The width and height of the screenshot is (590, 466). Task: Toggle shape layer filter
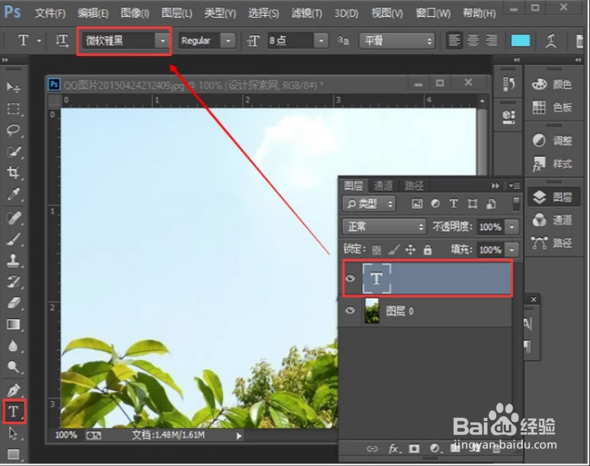(x=473, y=204)
